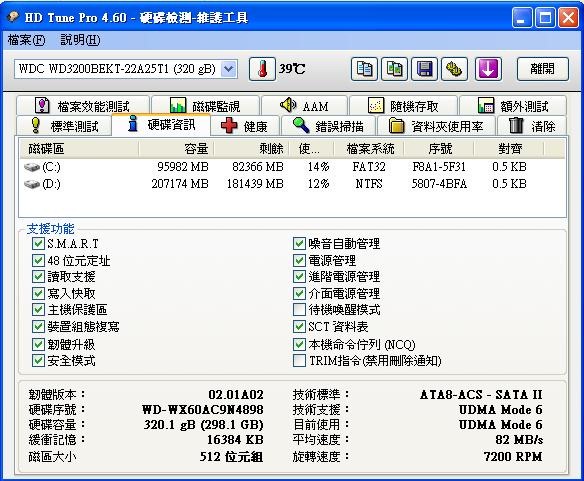Sort by the 容量 column header
584x481 pixels.
point(177,149)
